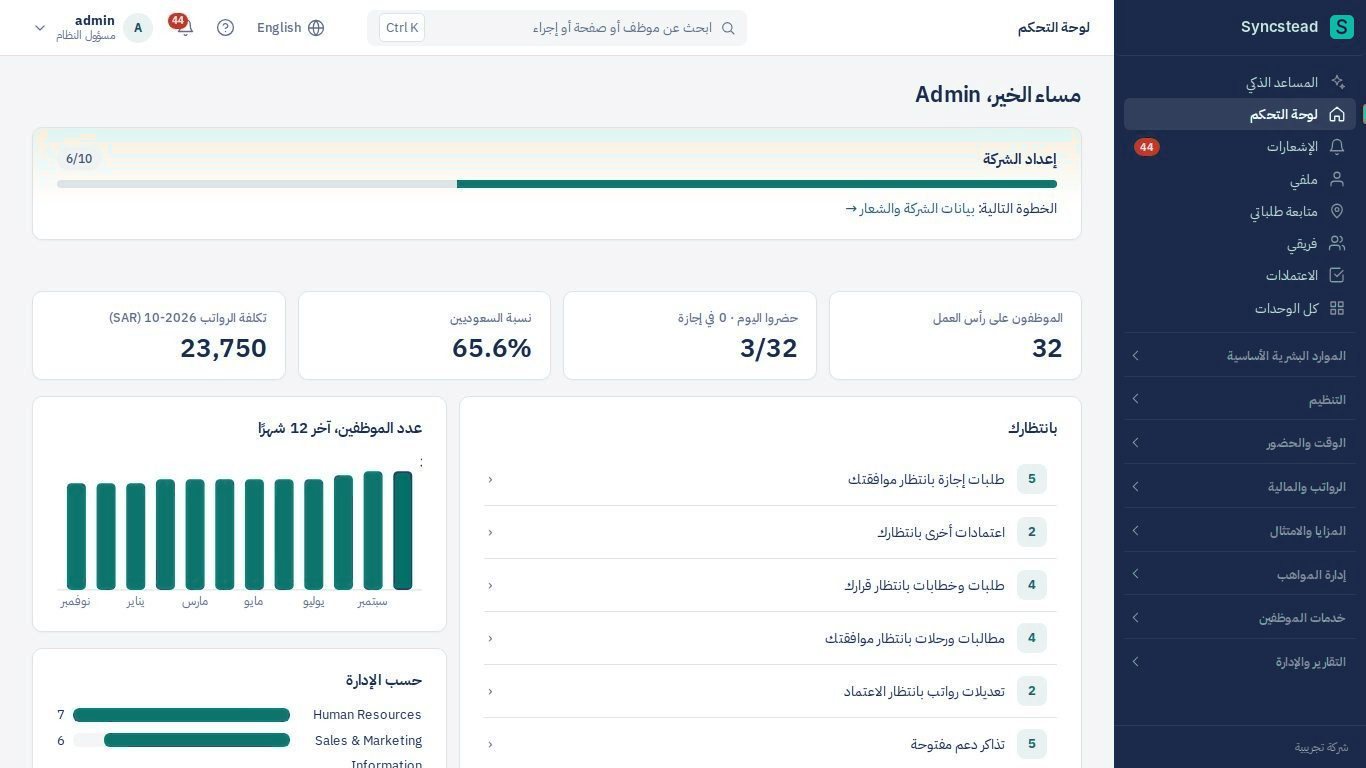Open ملفي sidebar item
Image resolution: width=1366 pixels, height=768 pixels.
pyautogui.click(x=1240, y=180)
